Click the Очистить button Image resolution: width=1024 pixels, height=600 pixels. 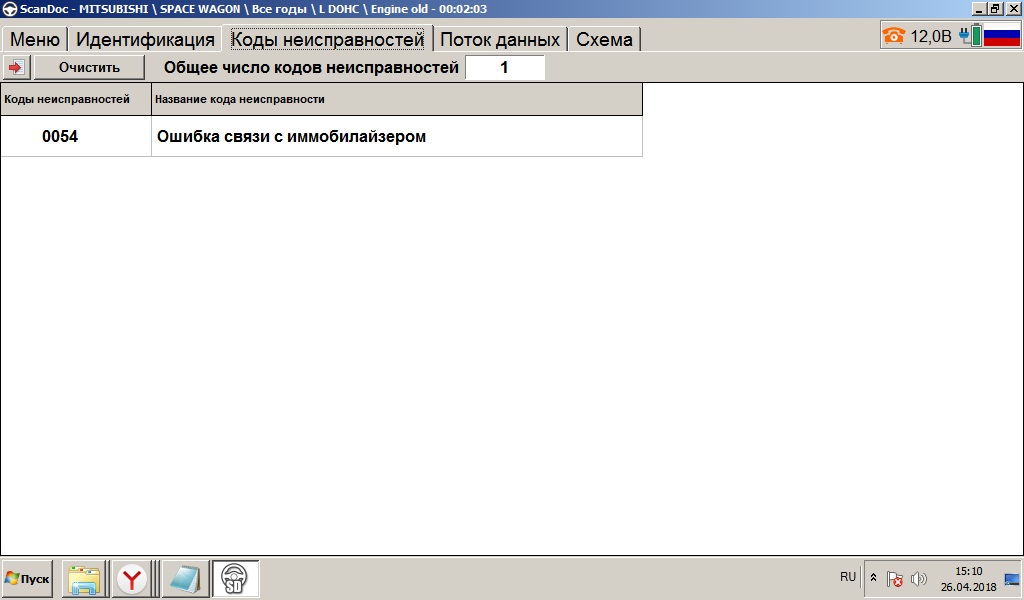coord(89,67)
